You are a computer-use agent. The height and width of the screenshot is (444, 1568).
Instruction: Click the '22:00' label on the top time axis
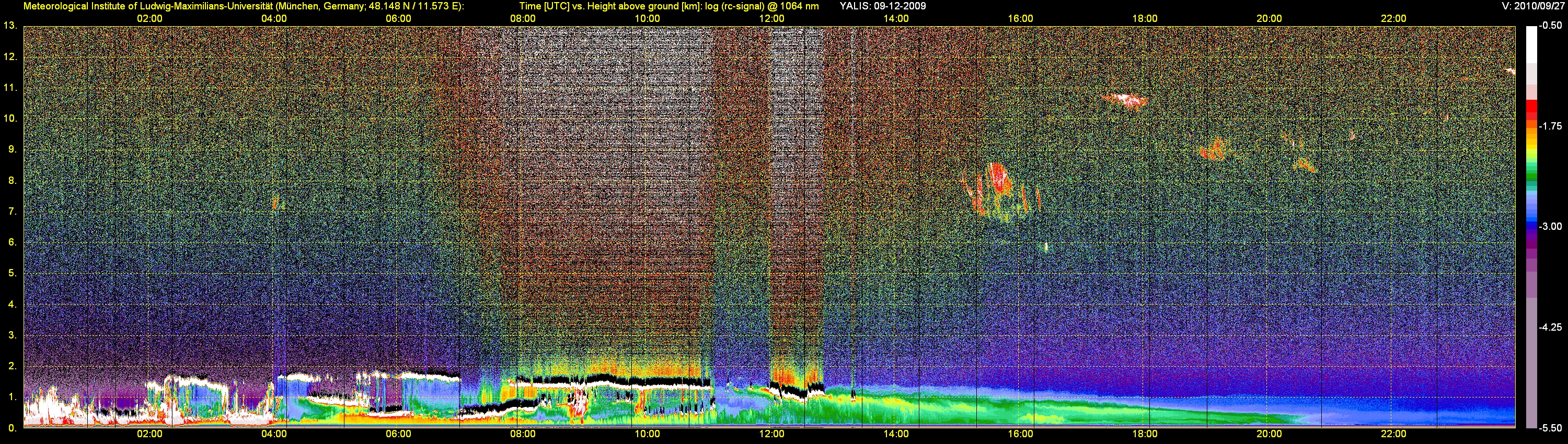[1393, 19]
